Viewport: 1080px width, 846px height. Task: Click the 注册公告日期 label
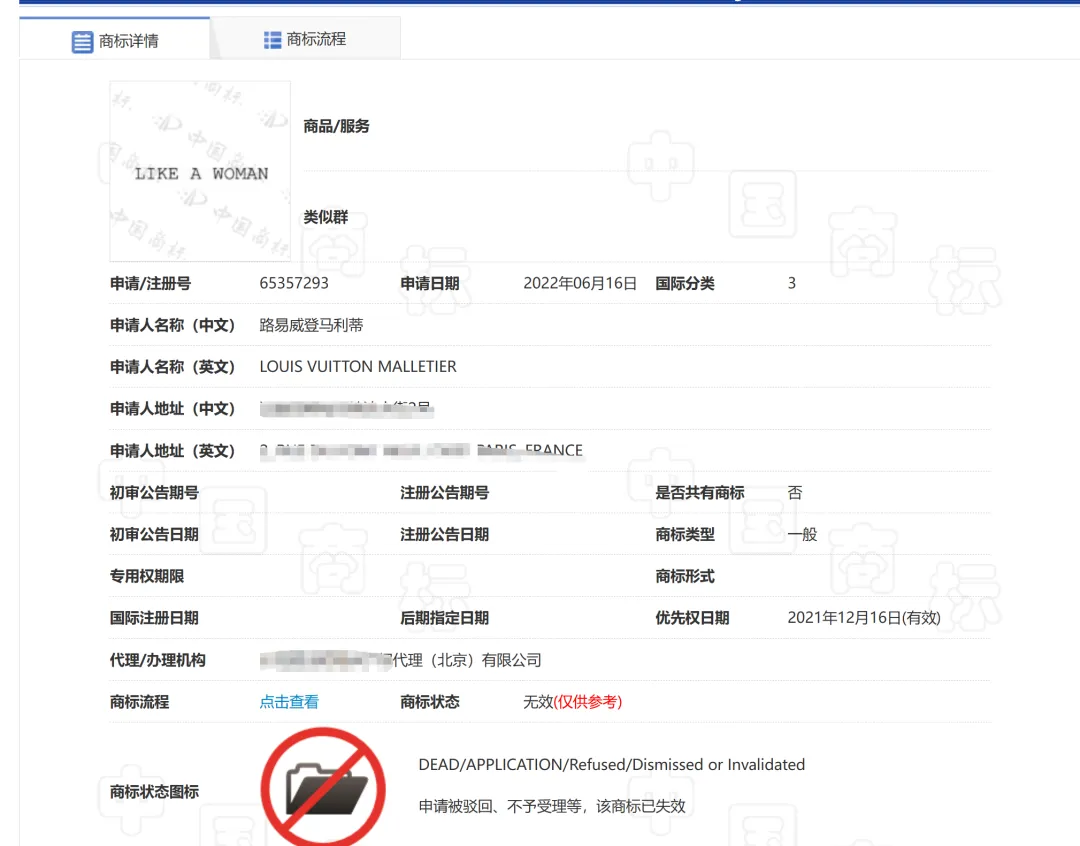[x=444, y=535]
